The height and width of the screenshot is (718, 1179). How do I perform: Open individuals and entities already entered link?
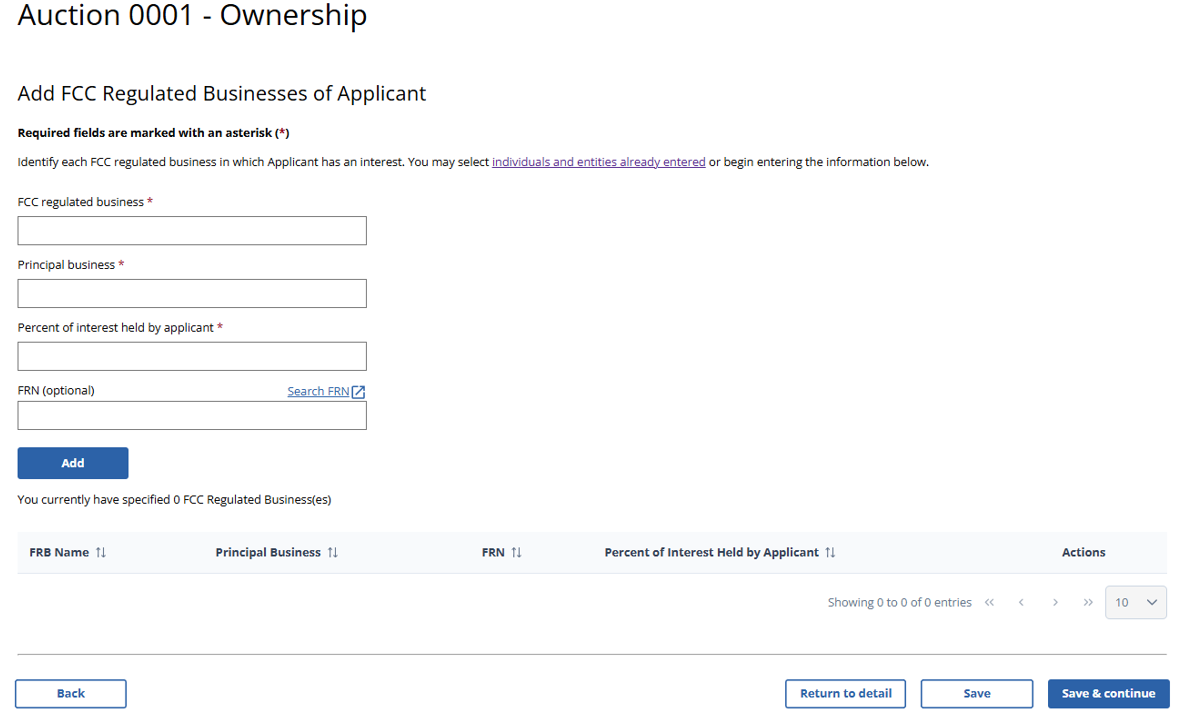pyautogui.click(x=598, y=162)
